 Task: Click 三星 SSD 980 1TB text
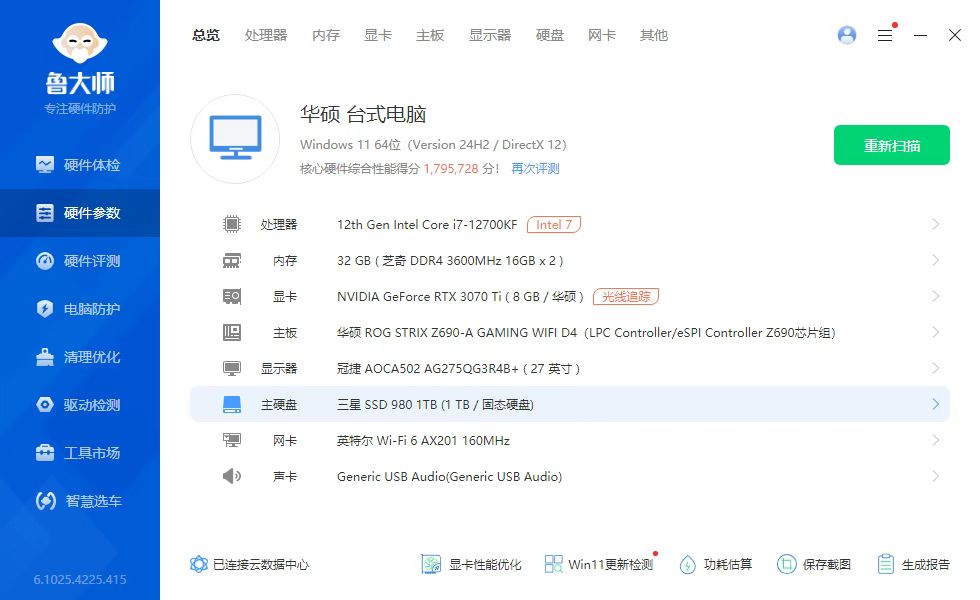click(435, 404)
